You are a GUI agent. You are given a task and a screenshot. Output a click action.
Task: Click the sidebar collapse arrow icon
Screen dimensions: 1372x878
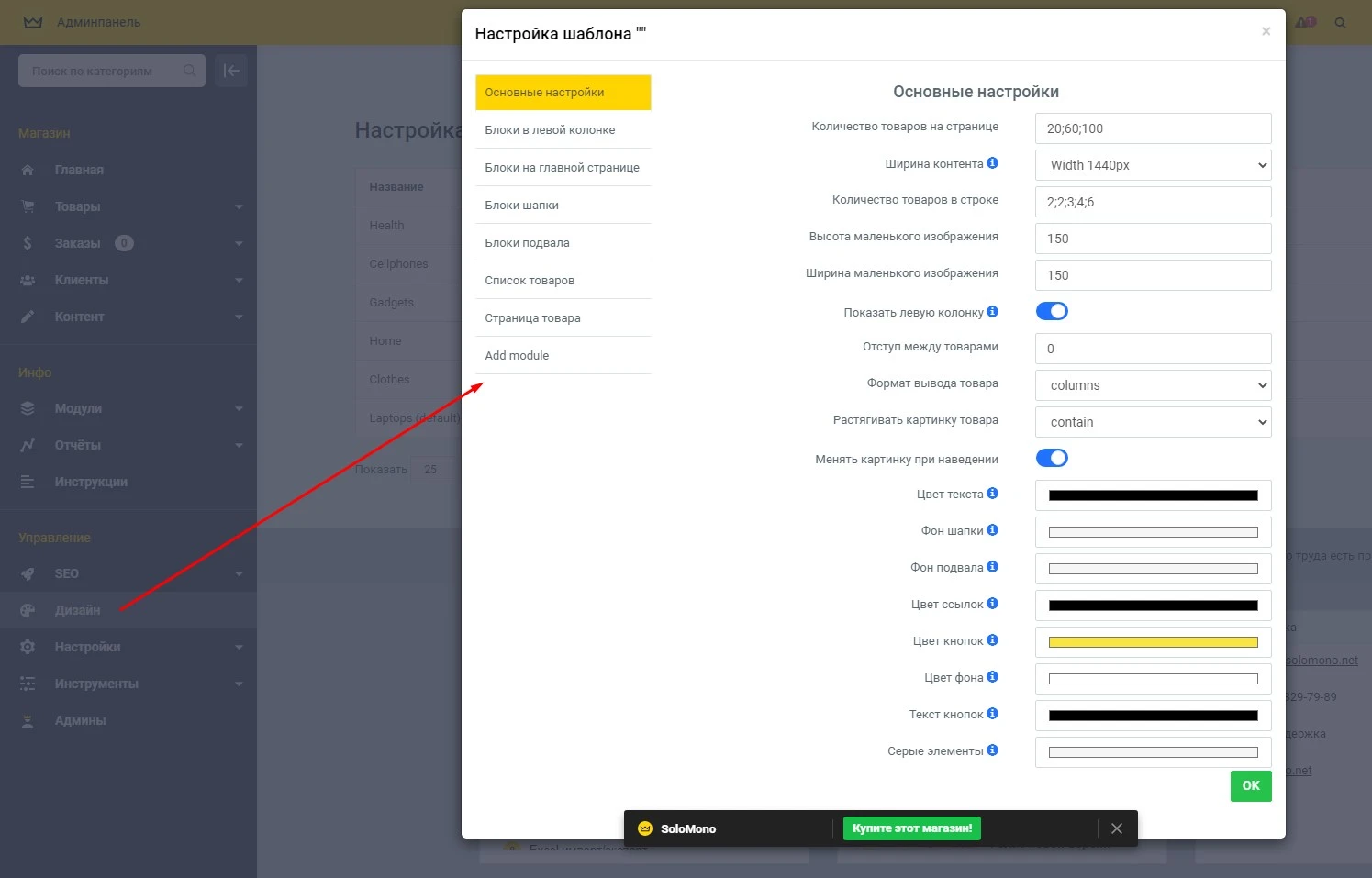pos(231,71)
